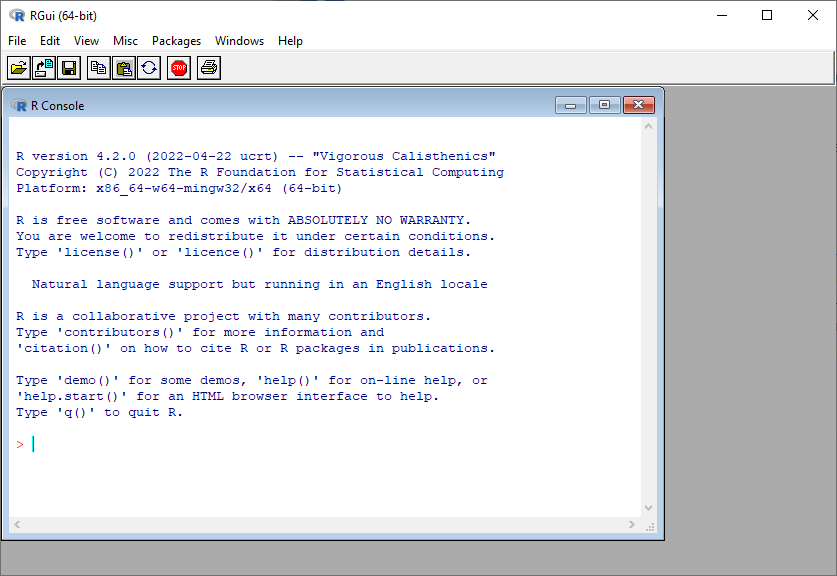Click the console's vertical scrollbar up arrow
Viewport: 837px width, 576px height.
click(x=648, y=127)
